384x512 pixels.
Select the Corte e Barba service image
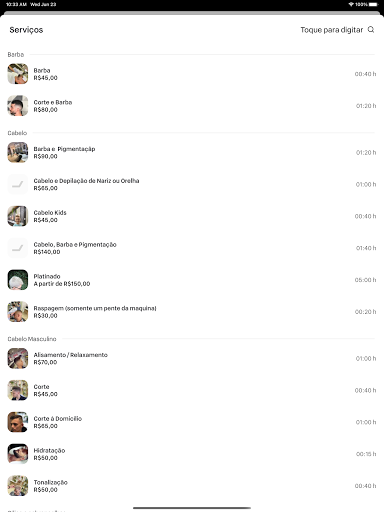click(18, 106)
